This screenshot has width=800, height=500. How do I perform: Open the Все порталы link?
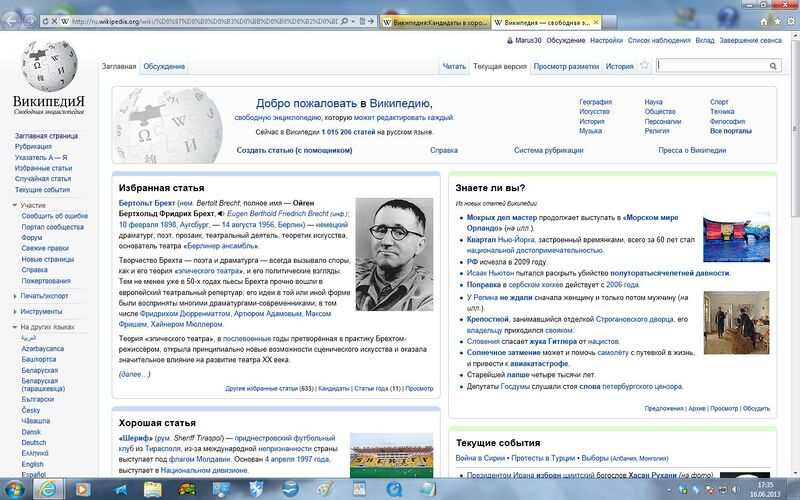[731, 131]
